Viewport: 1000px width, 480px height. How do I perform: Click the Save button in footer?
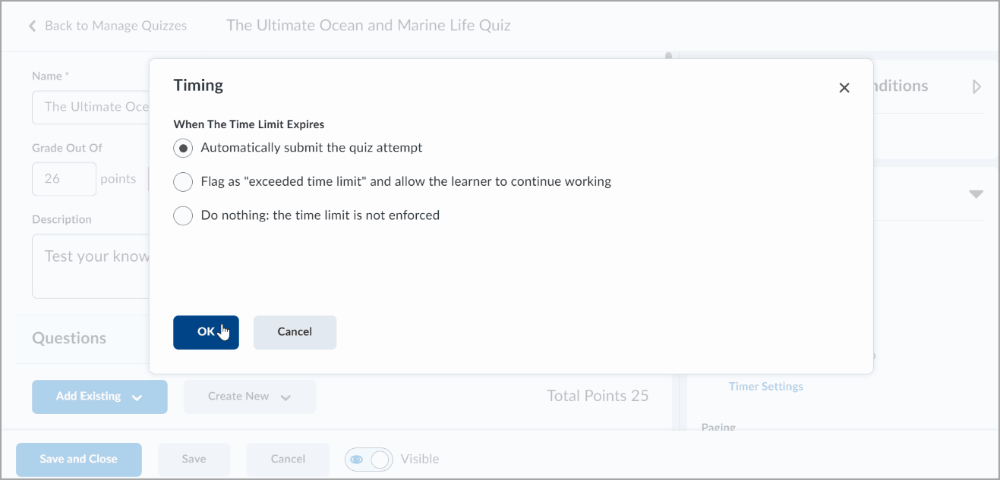(194, 459)
